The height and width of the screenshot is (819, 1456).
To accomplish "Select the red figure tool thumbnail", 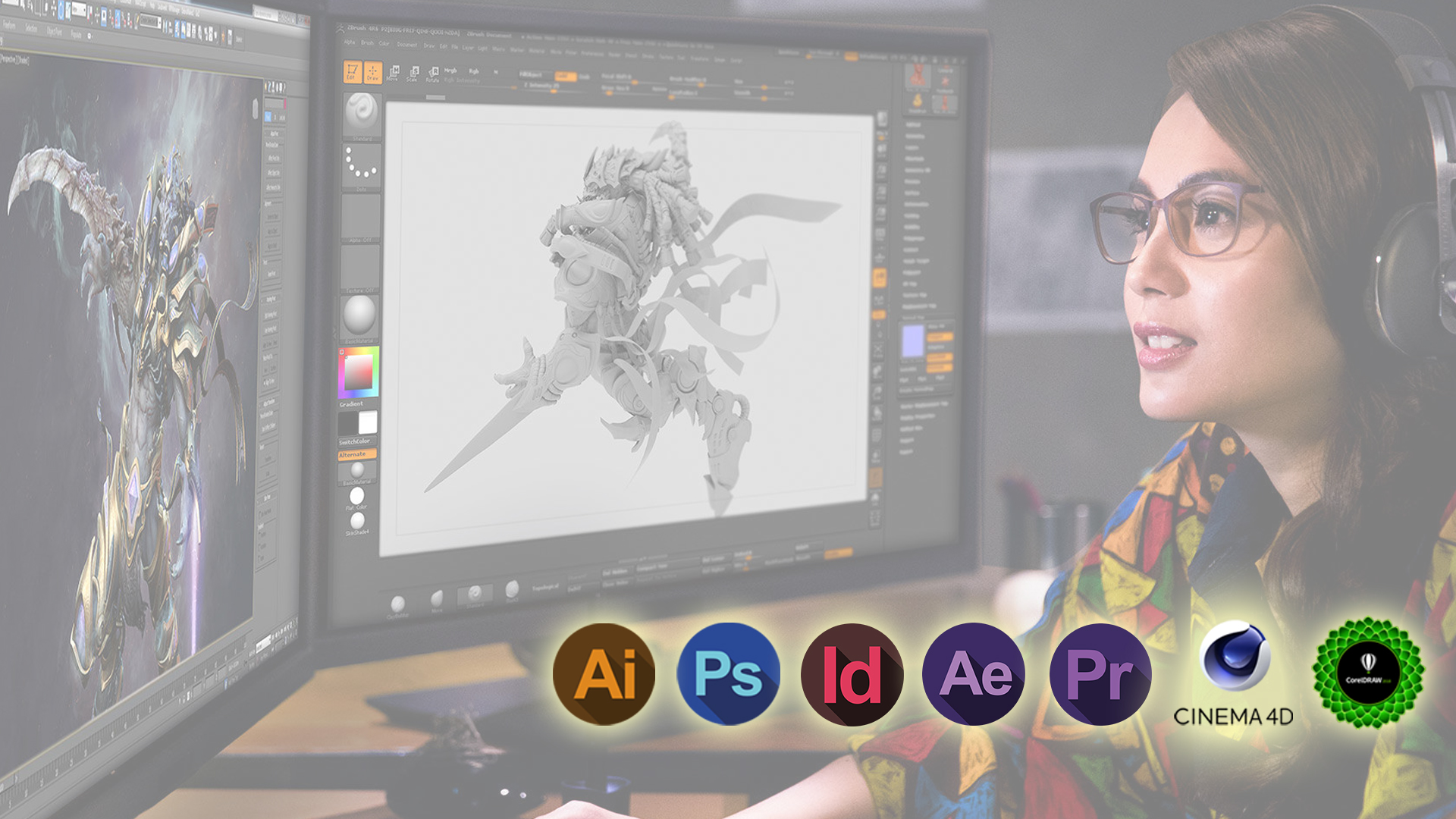I will pyautogui.click(x=918, y=75).
